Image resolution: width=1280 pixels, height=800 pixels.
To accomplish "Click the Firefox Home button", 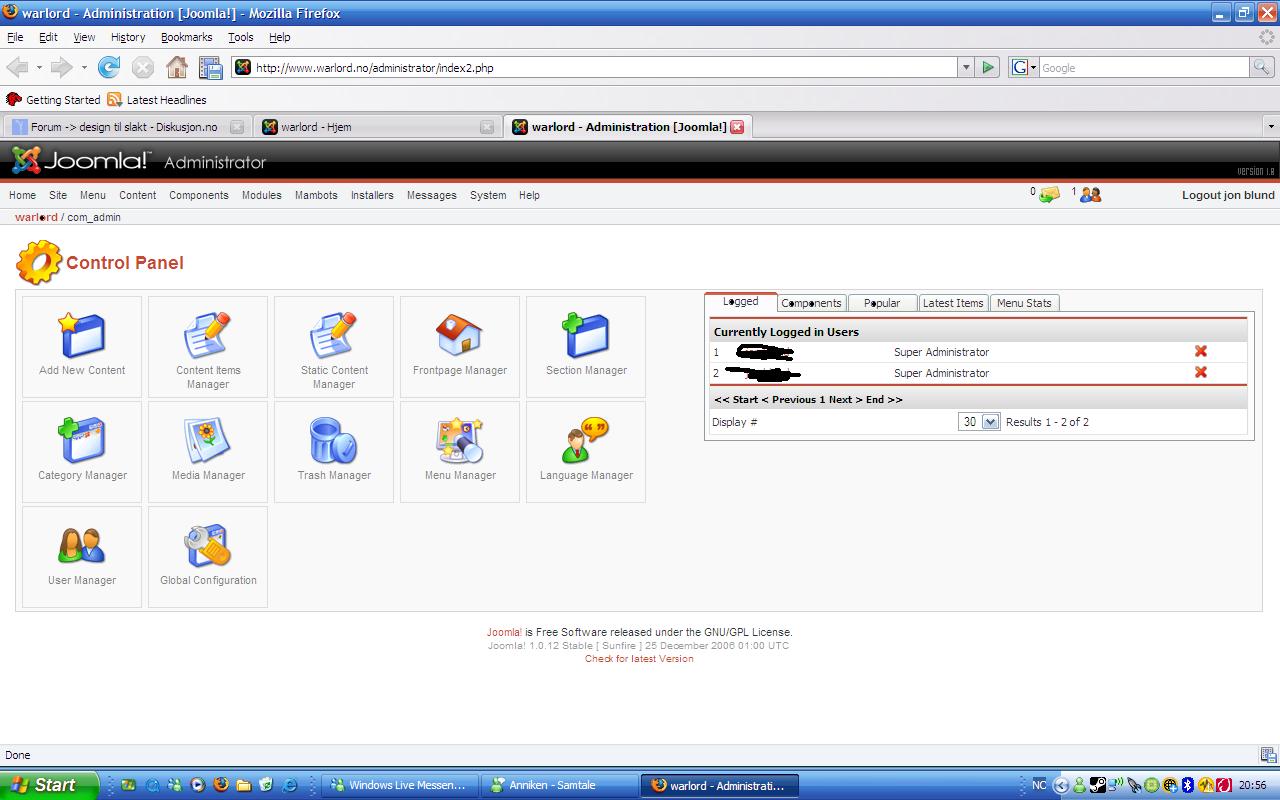I will pos(177,67).
